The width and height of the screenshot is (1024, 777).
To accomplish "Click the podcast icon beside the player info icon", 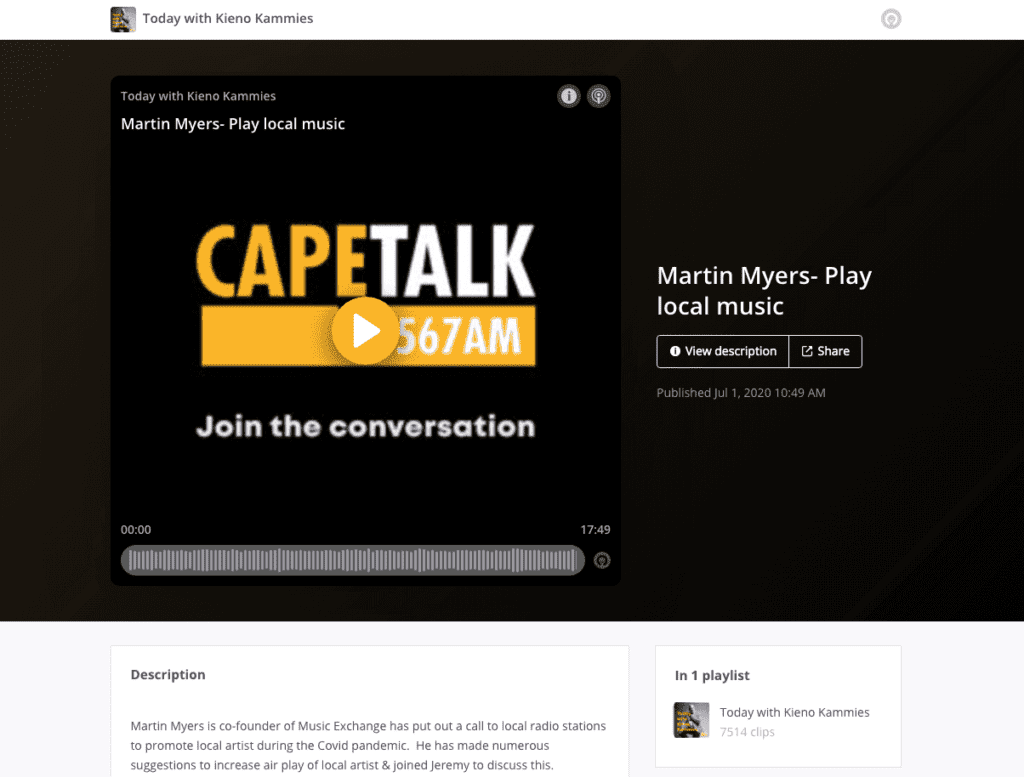I will pyautogui.click(x=598, y=96).
